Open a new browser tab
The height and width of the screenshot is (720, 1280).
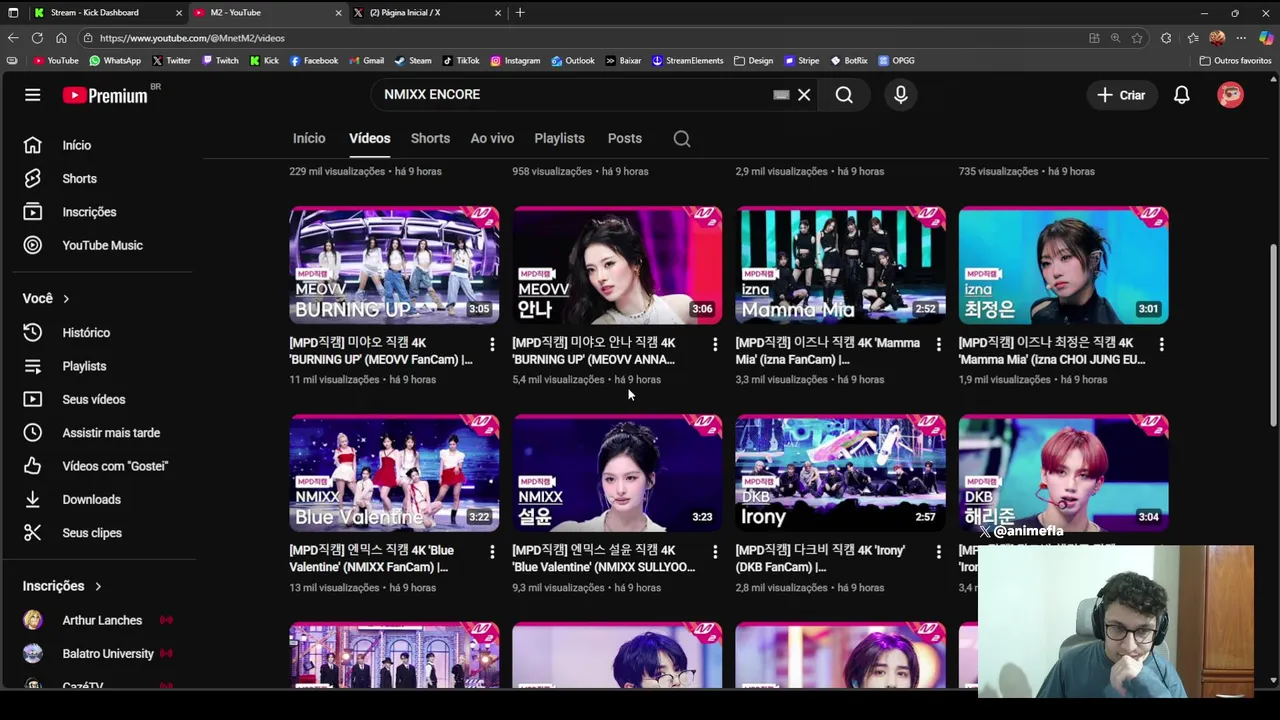click(520, 13)
